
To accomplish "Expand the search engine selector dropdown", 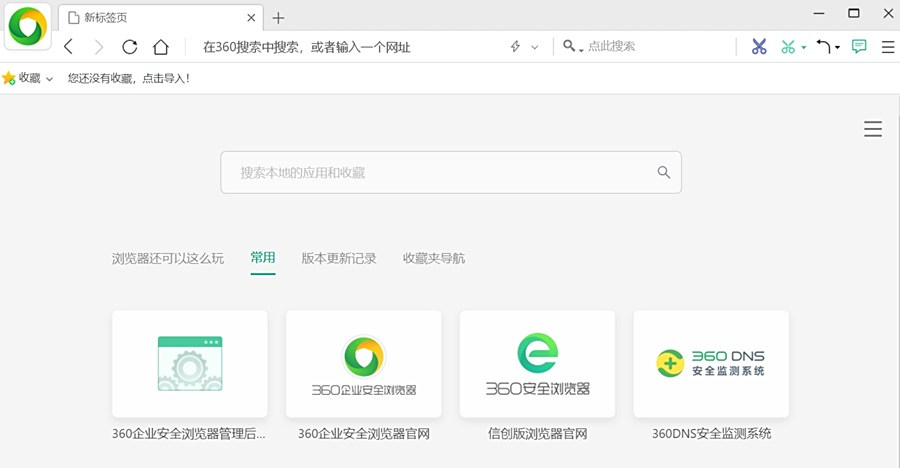I will coord(572,47).
